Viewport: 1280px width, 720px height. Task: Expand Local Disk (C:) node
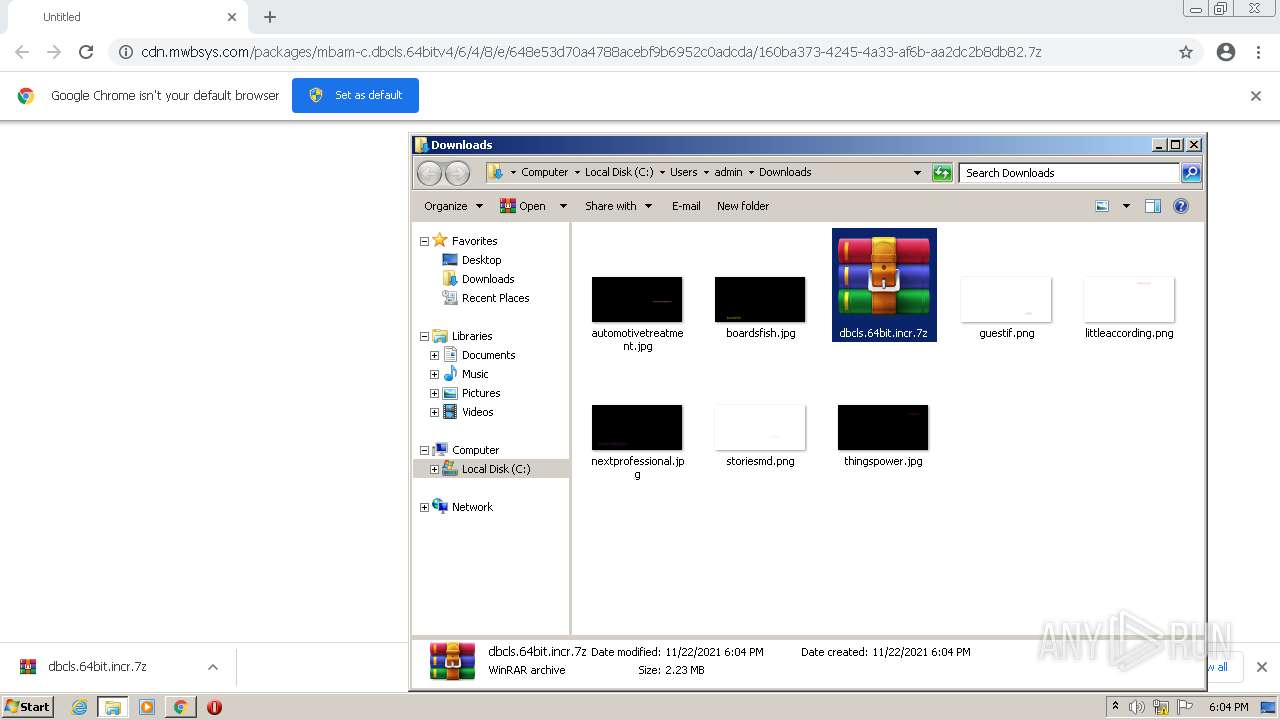click(x=434, y=469)
